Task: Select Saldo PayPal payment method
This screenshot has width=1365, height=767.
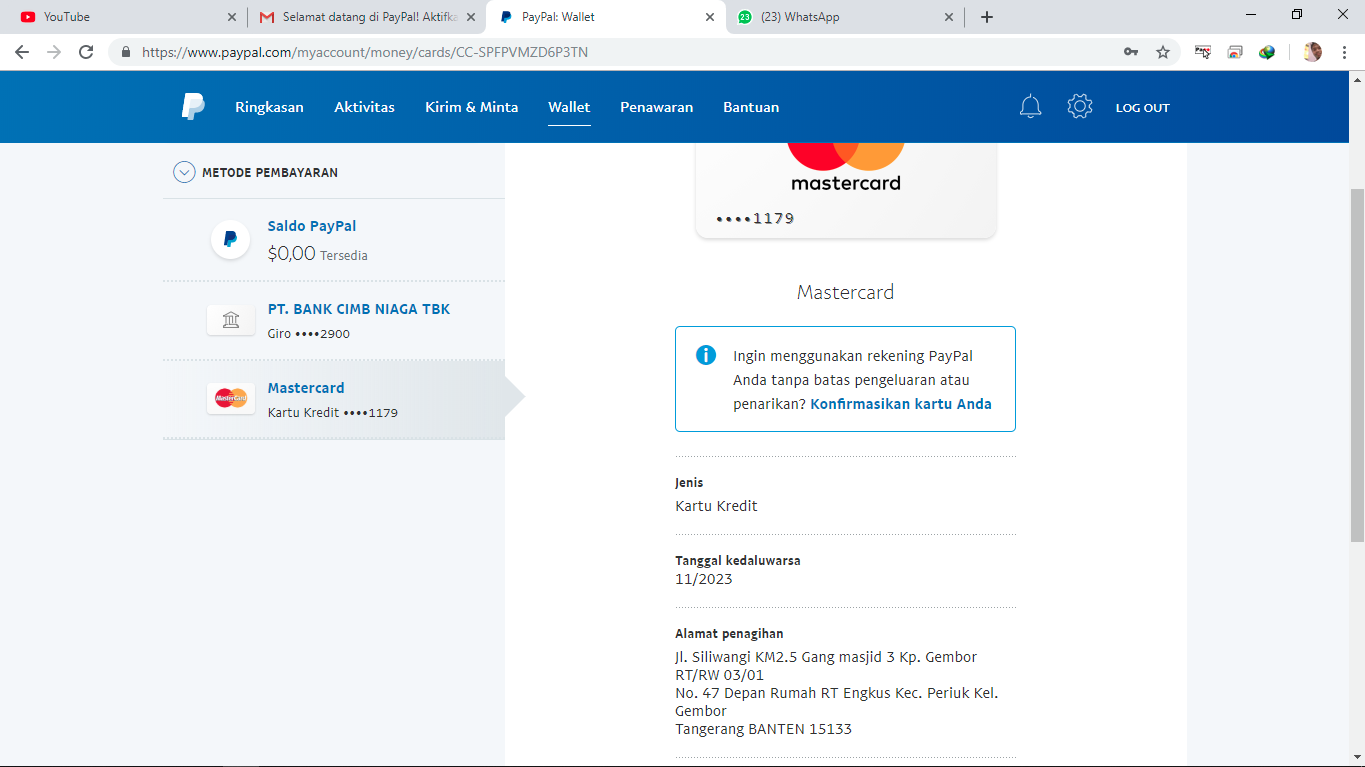Action: (334, 240)
